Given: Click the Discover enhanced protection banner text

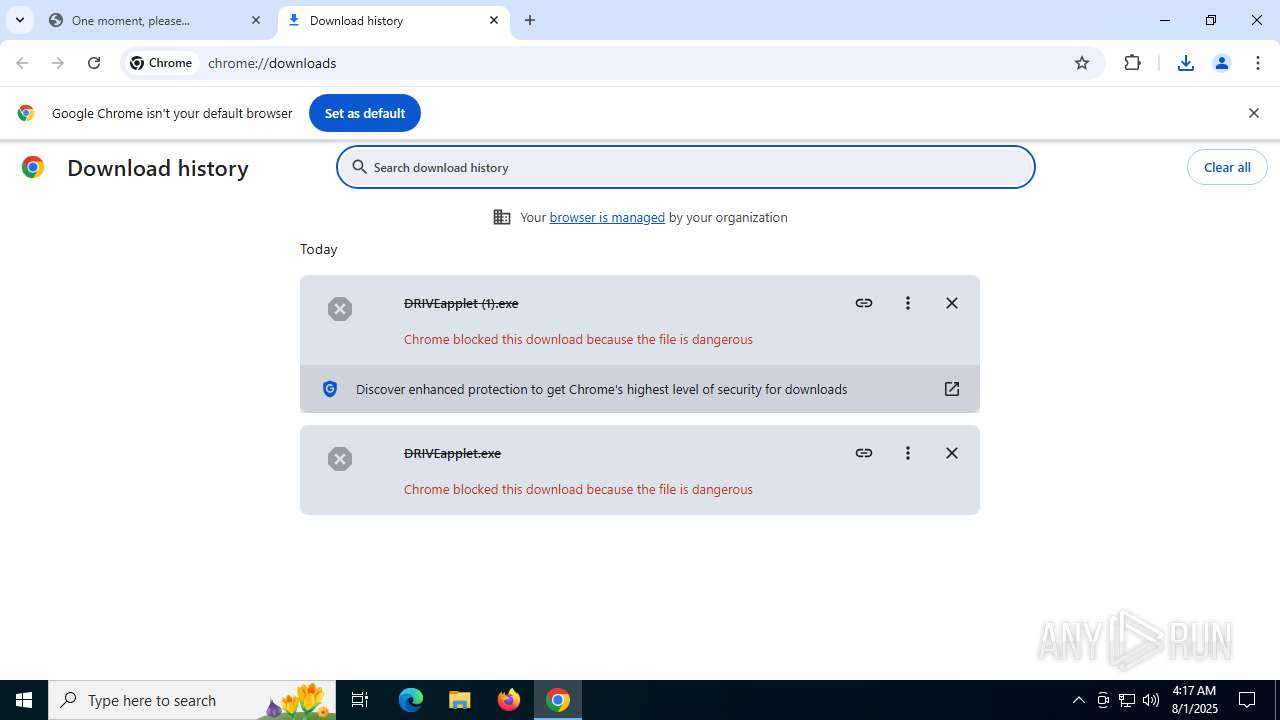Looking at the screenshot, I should pos(601,389).
